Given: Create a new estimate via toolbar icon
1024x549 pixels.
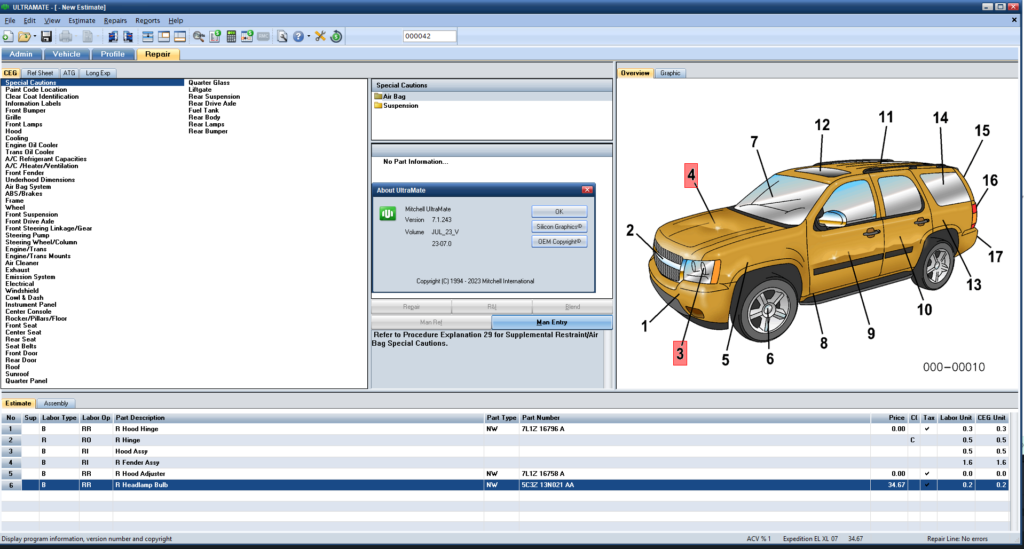Looking at the screenshot, I should click(x=8, y=37).
